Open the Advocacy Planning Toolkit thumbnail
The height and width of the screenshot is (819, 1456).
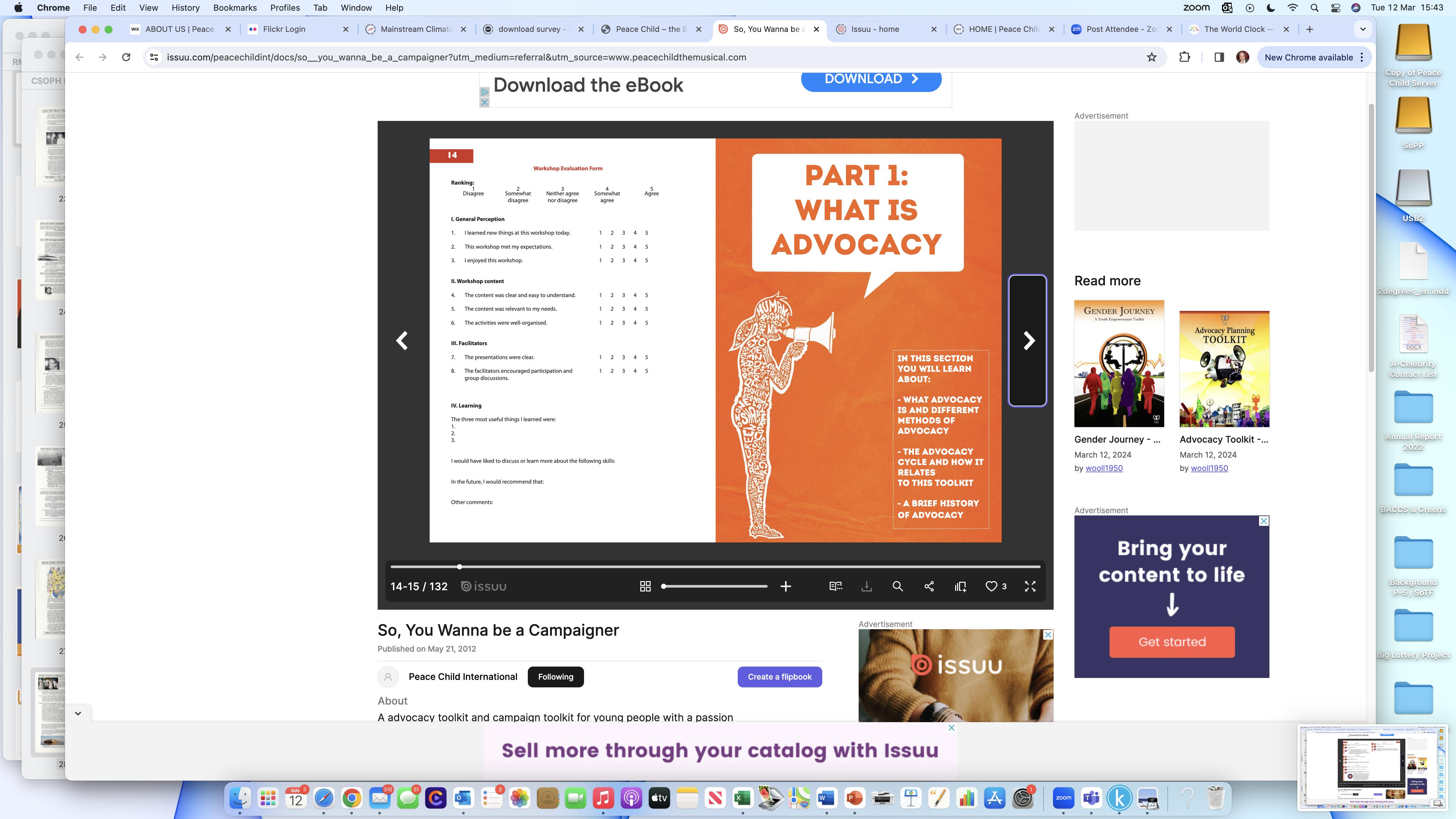1224,369
